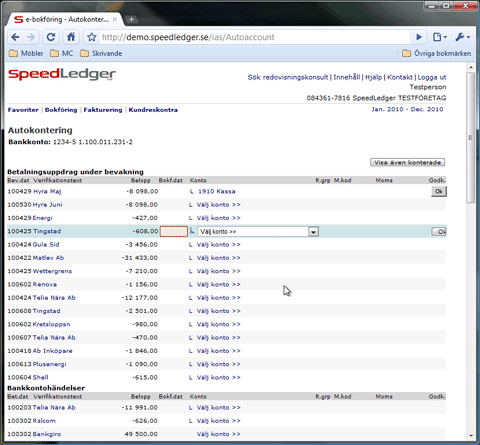
Task: Bookmark this page with the star icon
Action: (x=91, y=37)
